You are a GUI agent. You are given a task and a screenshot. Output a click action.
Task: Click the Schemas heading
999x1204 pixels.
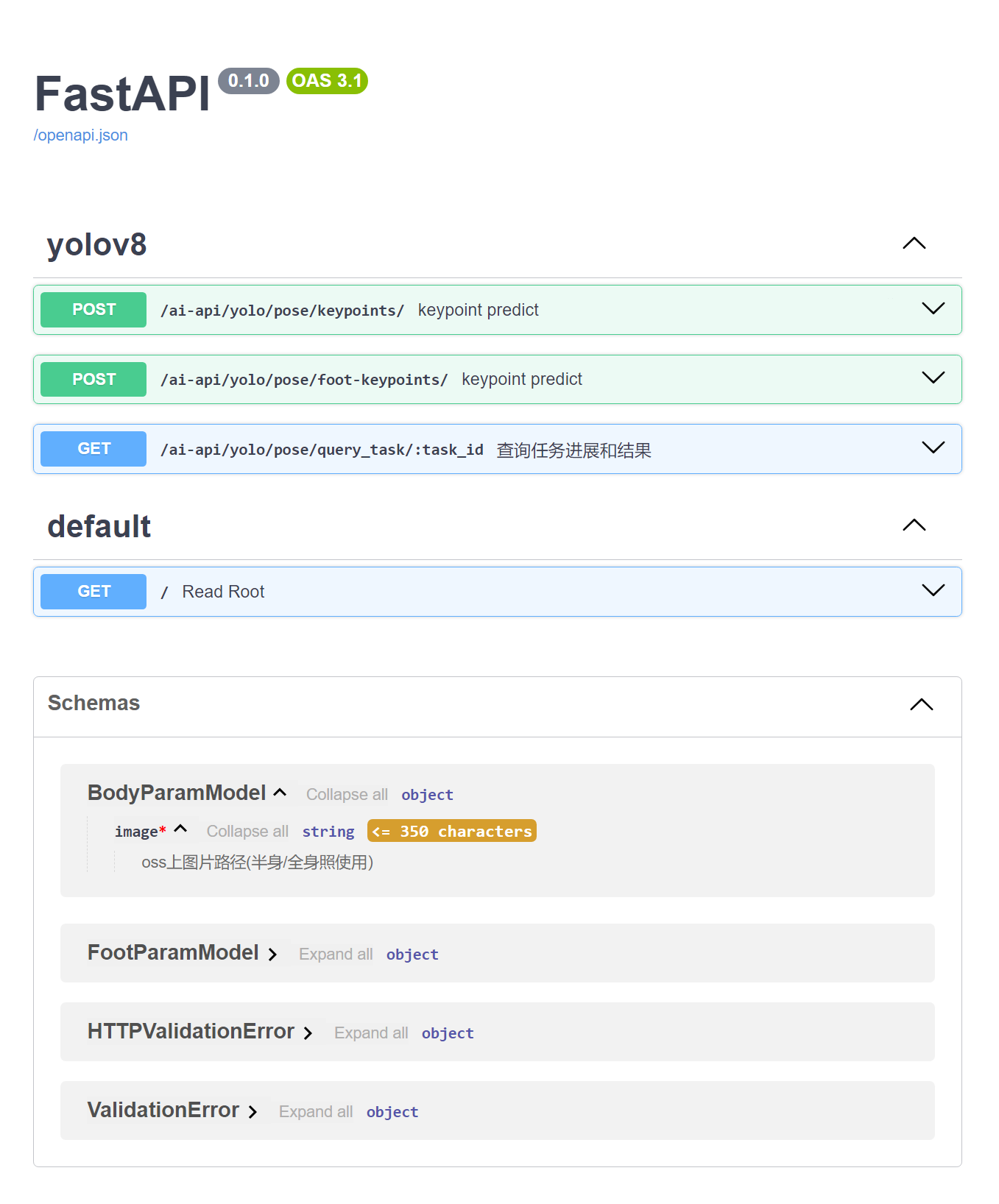93,704
